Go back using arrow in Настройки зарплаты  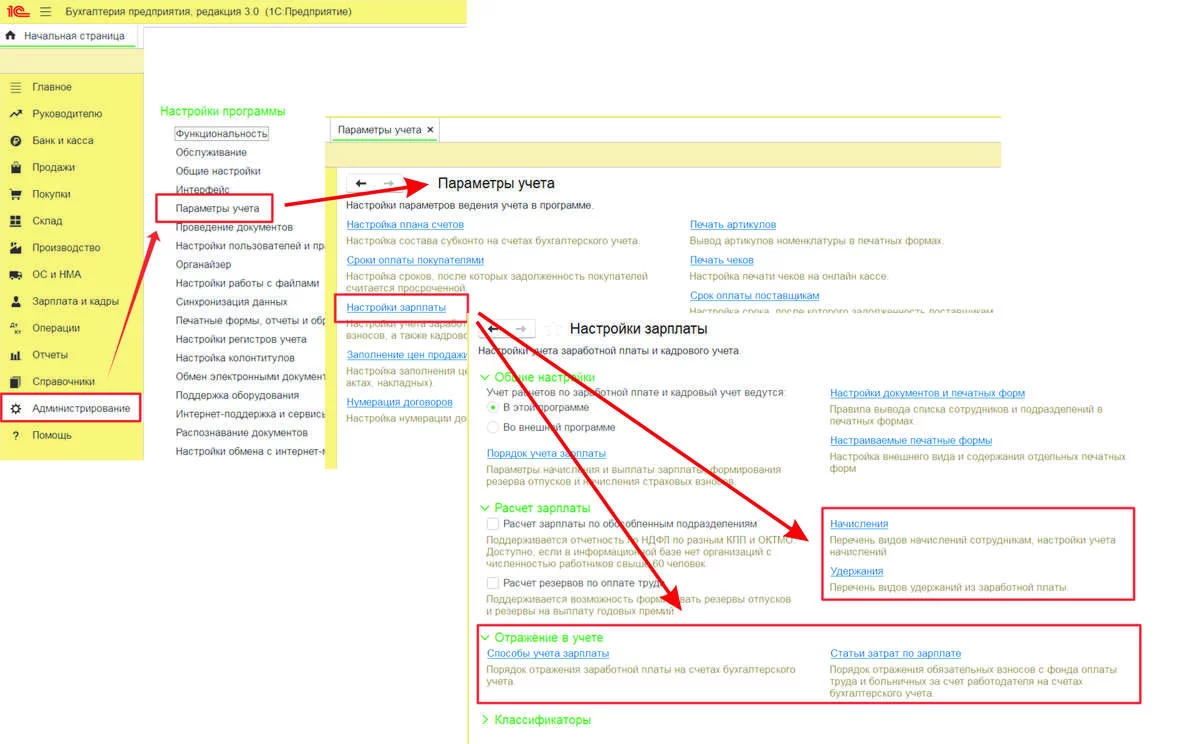click(493, 328)
